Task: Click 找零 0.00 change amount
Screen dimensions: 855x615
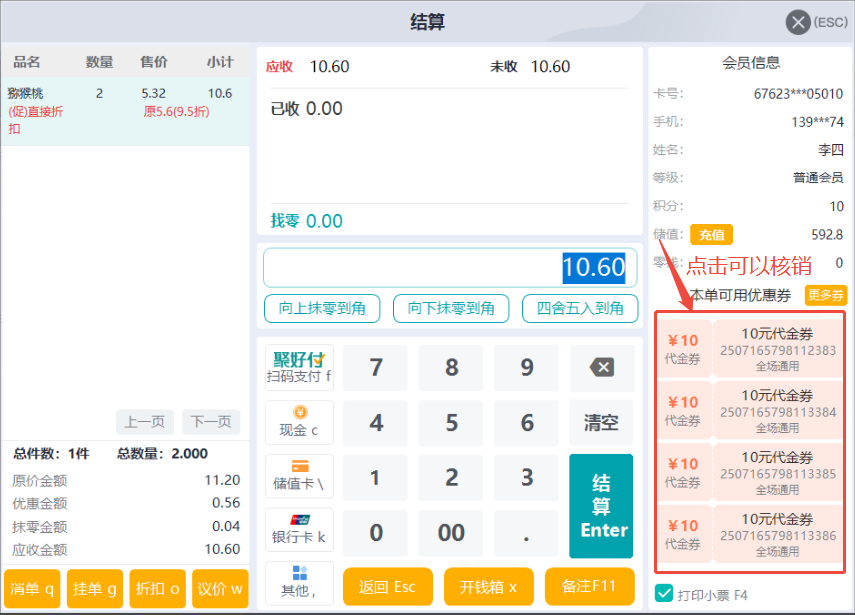Action: 306,221
